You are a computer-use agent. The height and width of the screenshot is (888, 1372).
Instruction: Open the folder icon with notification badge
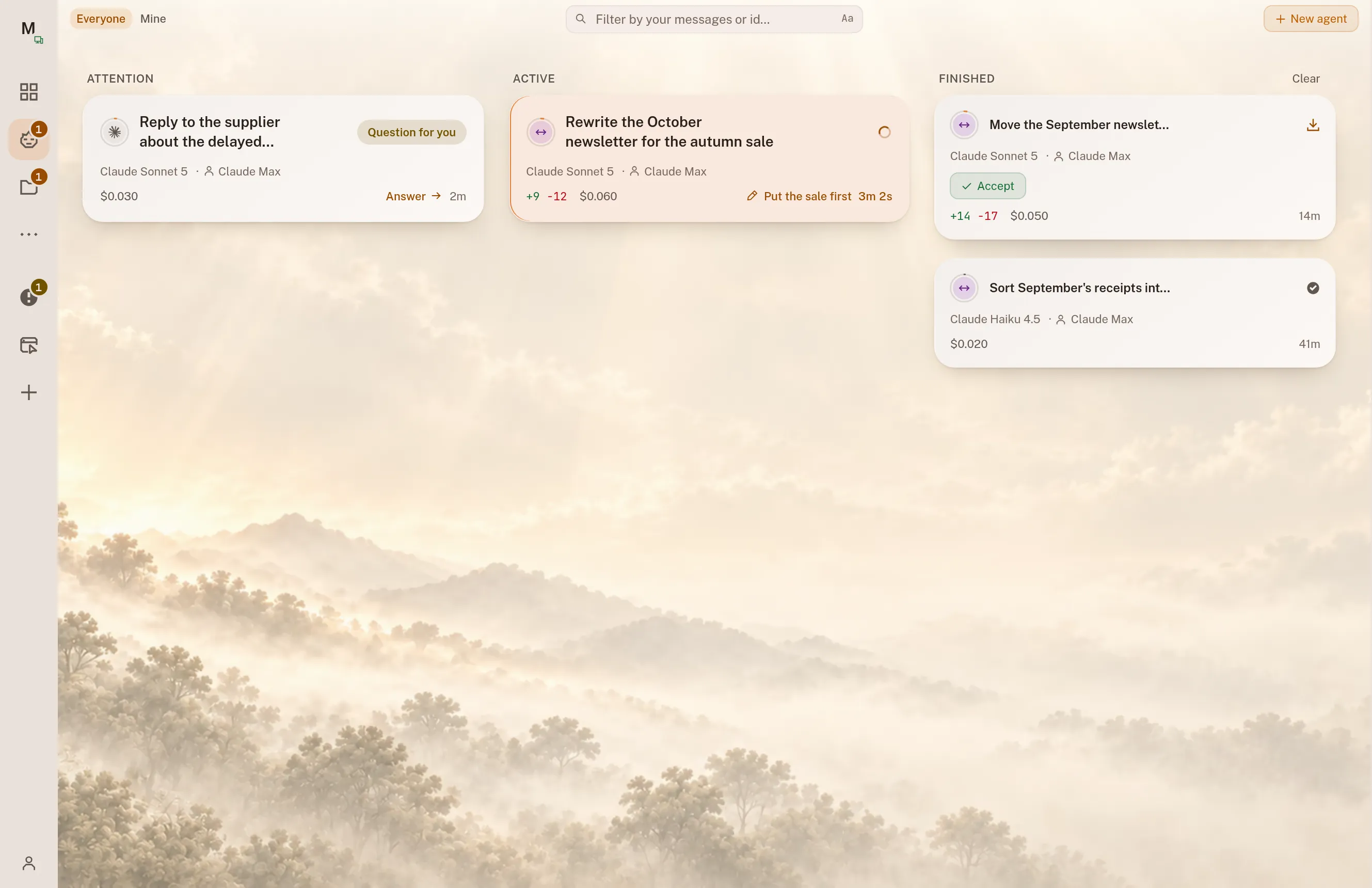[29, 187]
